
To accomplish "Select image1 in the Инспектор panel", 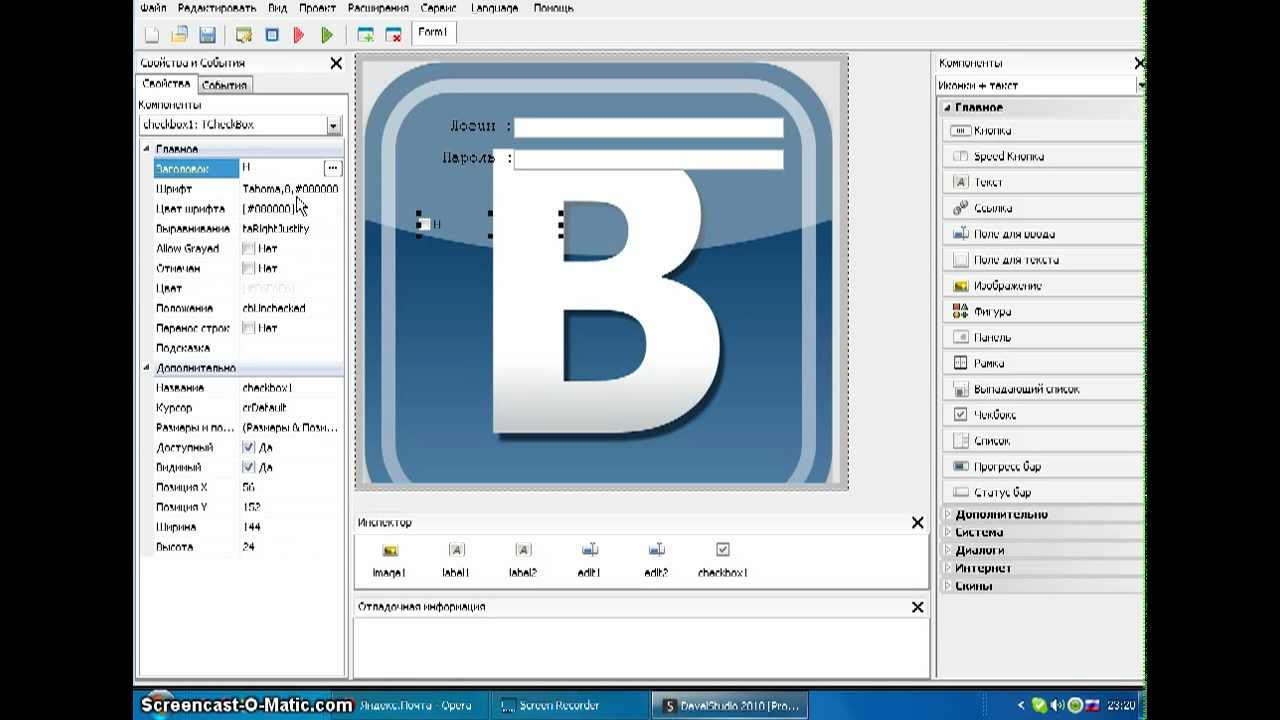I will click(x=390, y=560).
